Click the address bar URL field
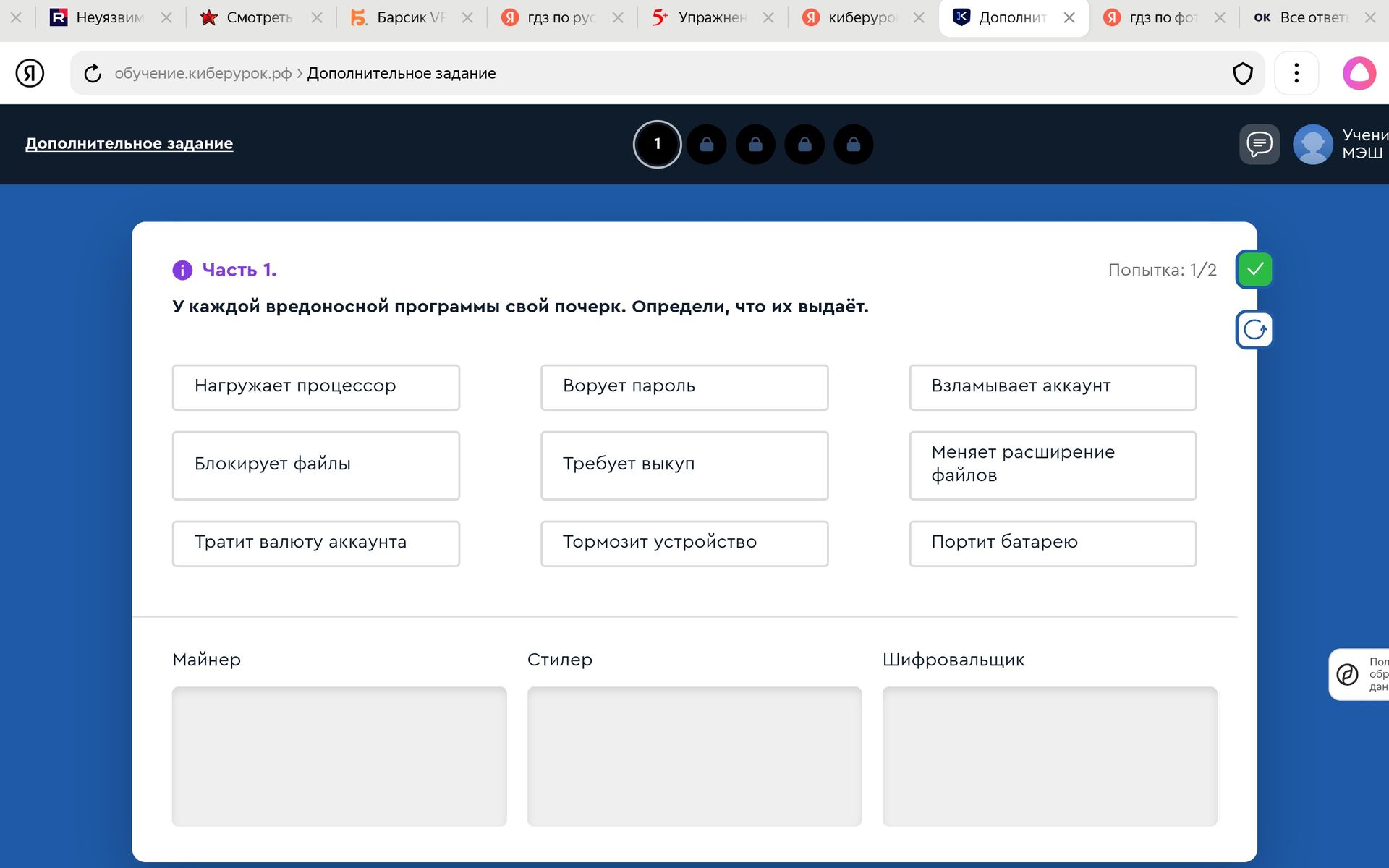This screenshot has width=1389, height=868. tap(666, 73)
